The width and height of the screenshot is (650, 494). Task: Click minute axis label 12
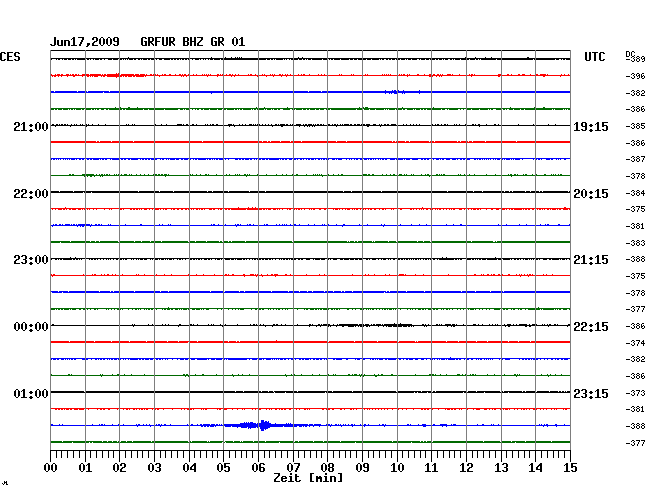click(466, 468)
